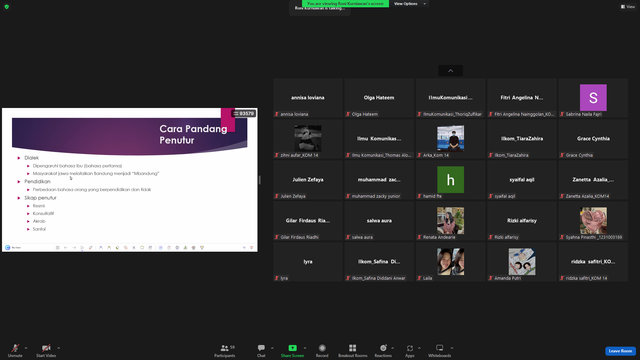The height and width of the screenshot is (360, 640).
Task: Click the 'Pendidikan' bullet on the slide
Action: click(38, 182)
